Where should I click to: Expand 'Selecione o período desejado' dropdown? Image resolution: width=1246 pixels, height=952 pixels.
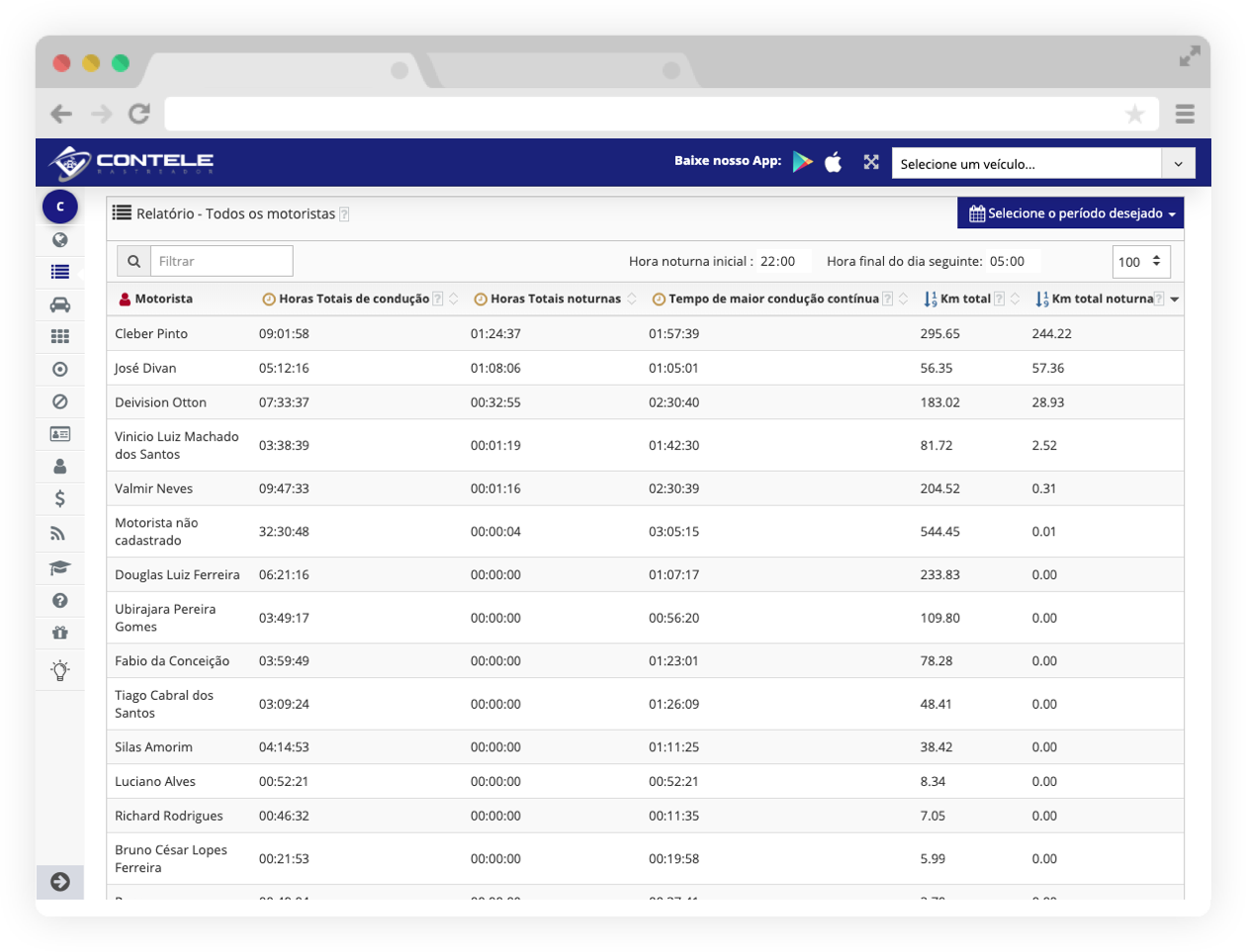coord(1070,214)
